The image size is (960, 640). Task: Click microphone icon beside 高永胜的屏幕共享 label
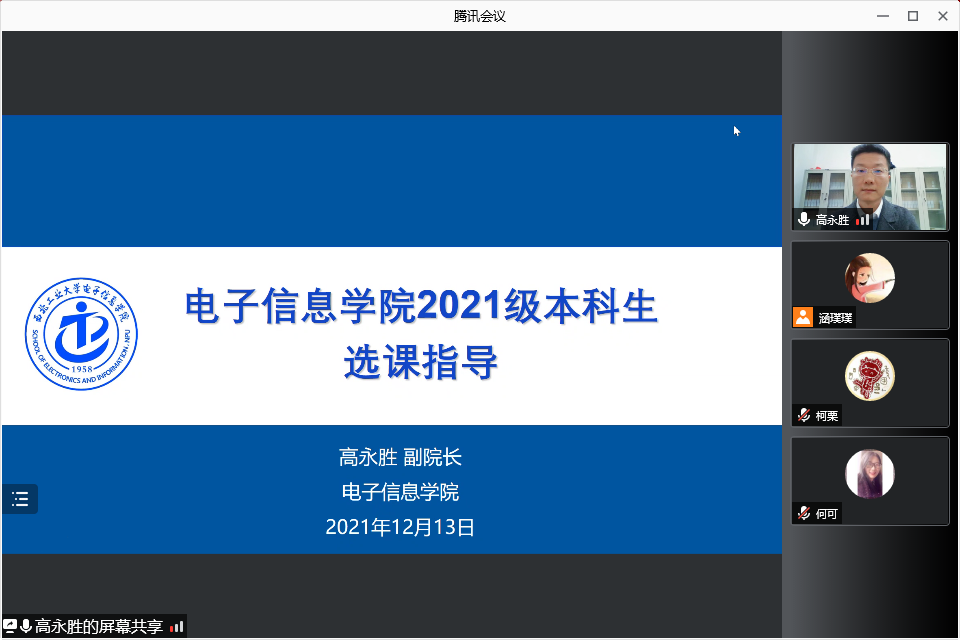(x=26, y=627)
